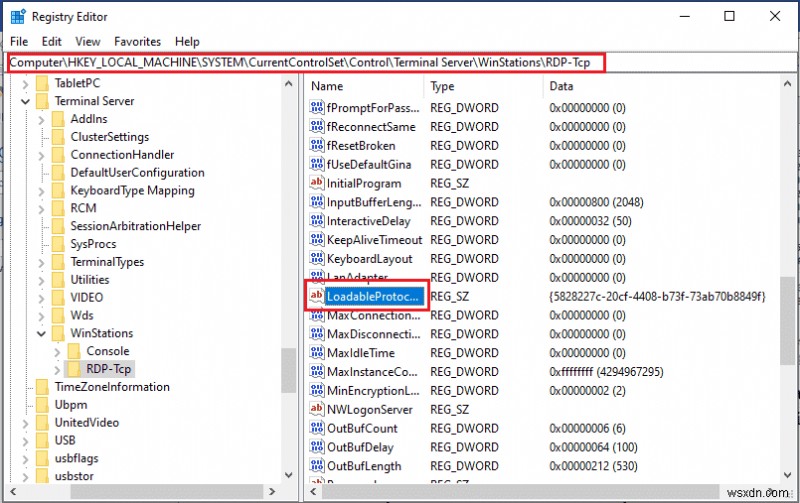Expand the USB tree node

[x=25, y=441]
